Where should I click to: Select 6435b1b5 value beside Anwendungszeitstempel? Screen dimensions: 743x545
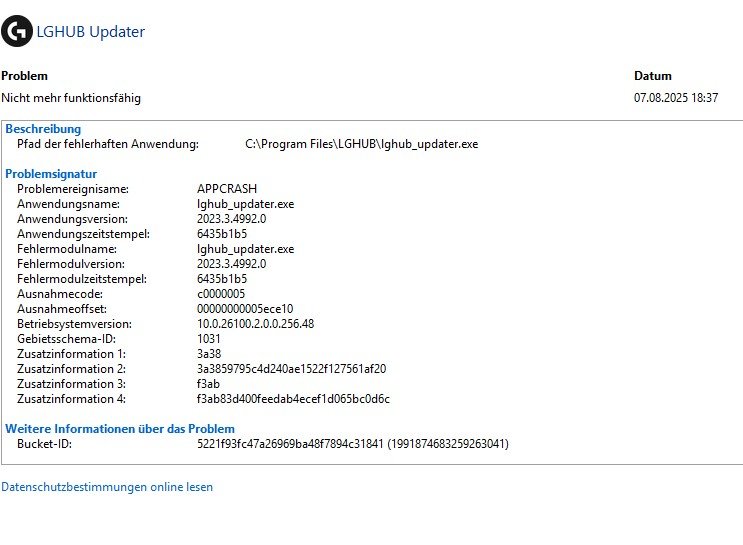(222, 234)
